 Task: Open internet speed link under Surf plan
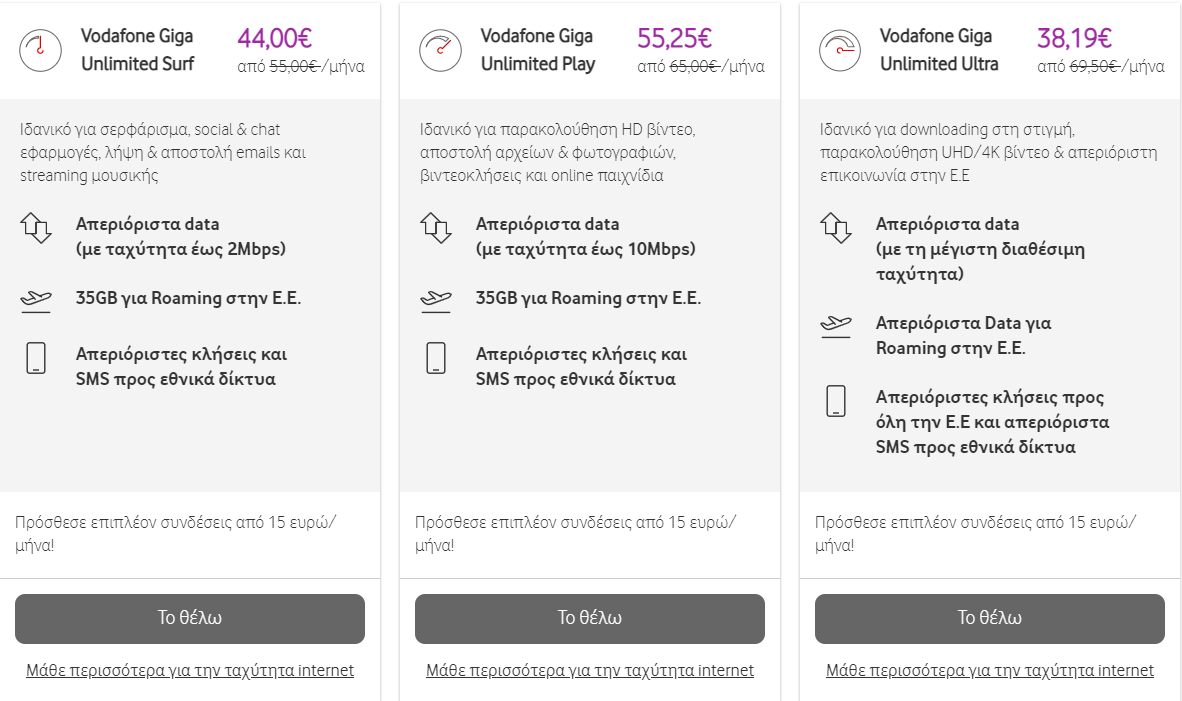pyautogui.click(x=190, y=670)
